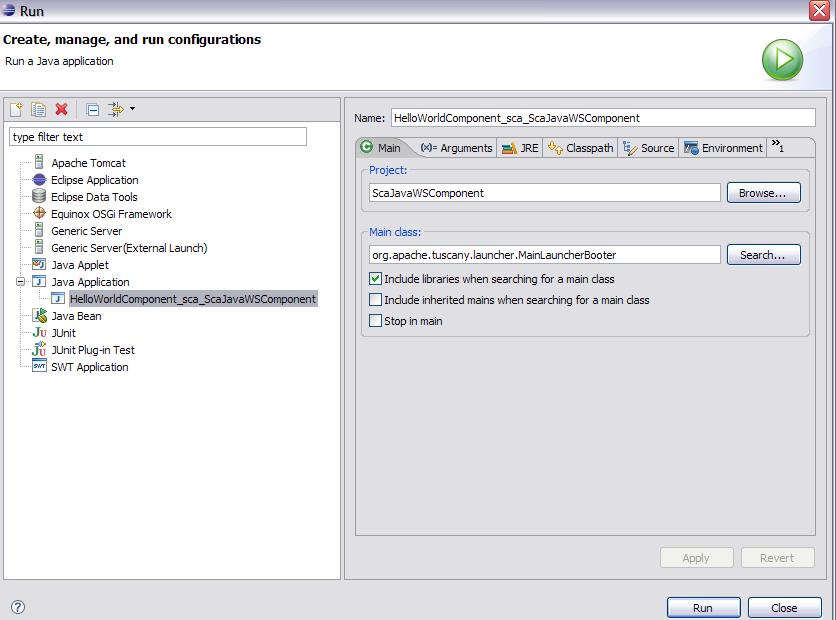The height and width of the screenshot is (620, 836).
Task: Uncheck Include libraries when searching
Action: pyautogui.click(x=375, y=278)
